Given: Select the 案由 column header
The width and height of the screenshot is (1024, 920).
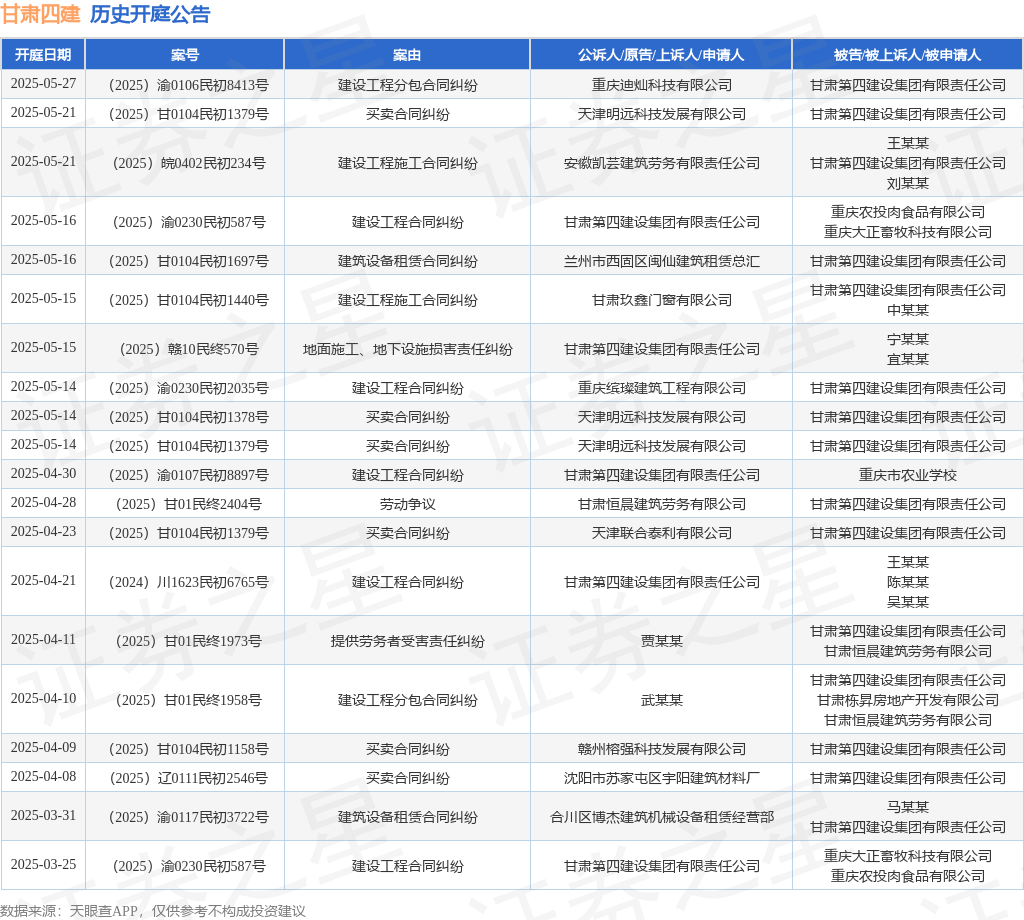Looking at the screenshot, I should click(407, 55).
